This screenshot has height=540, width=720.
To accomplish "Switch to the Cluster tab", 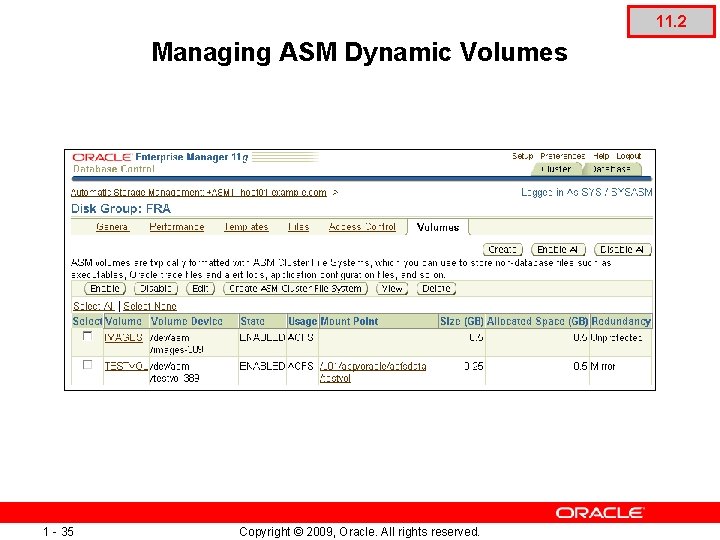I will click(556, 169).
